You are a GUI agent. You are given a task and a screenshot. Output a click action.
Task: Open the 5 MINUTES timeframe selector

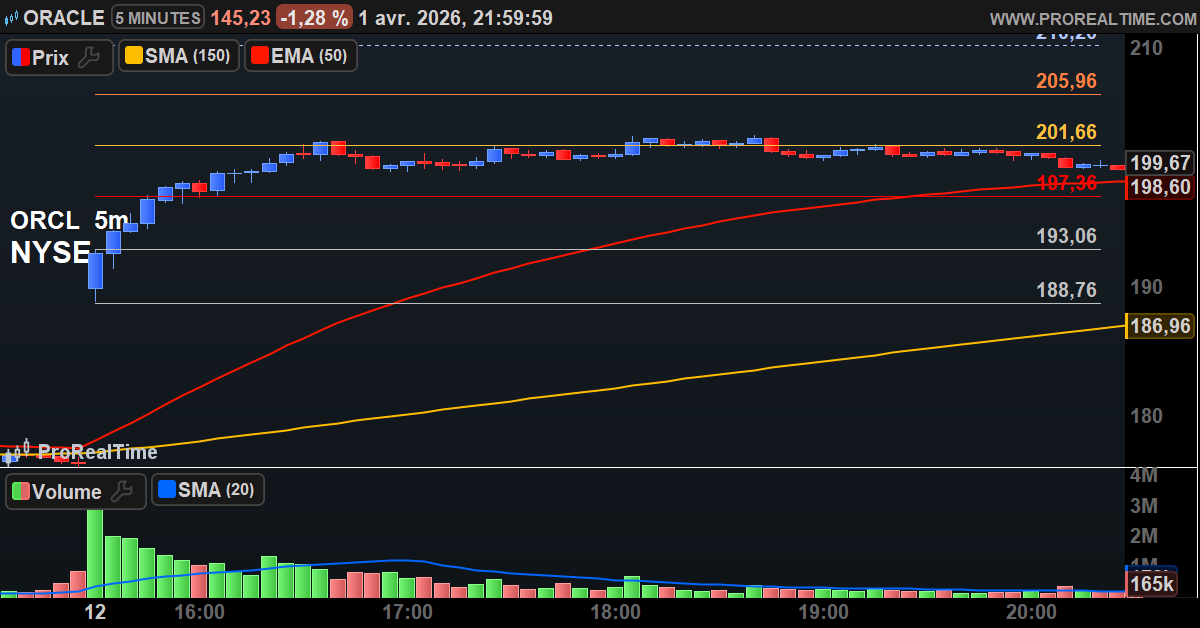point(158,17)
